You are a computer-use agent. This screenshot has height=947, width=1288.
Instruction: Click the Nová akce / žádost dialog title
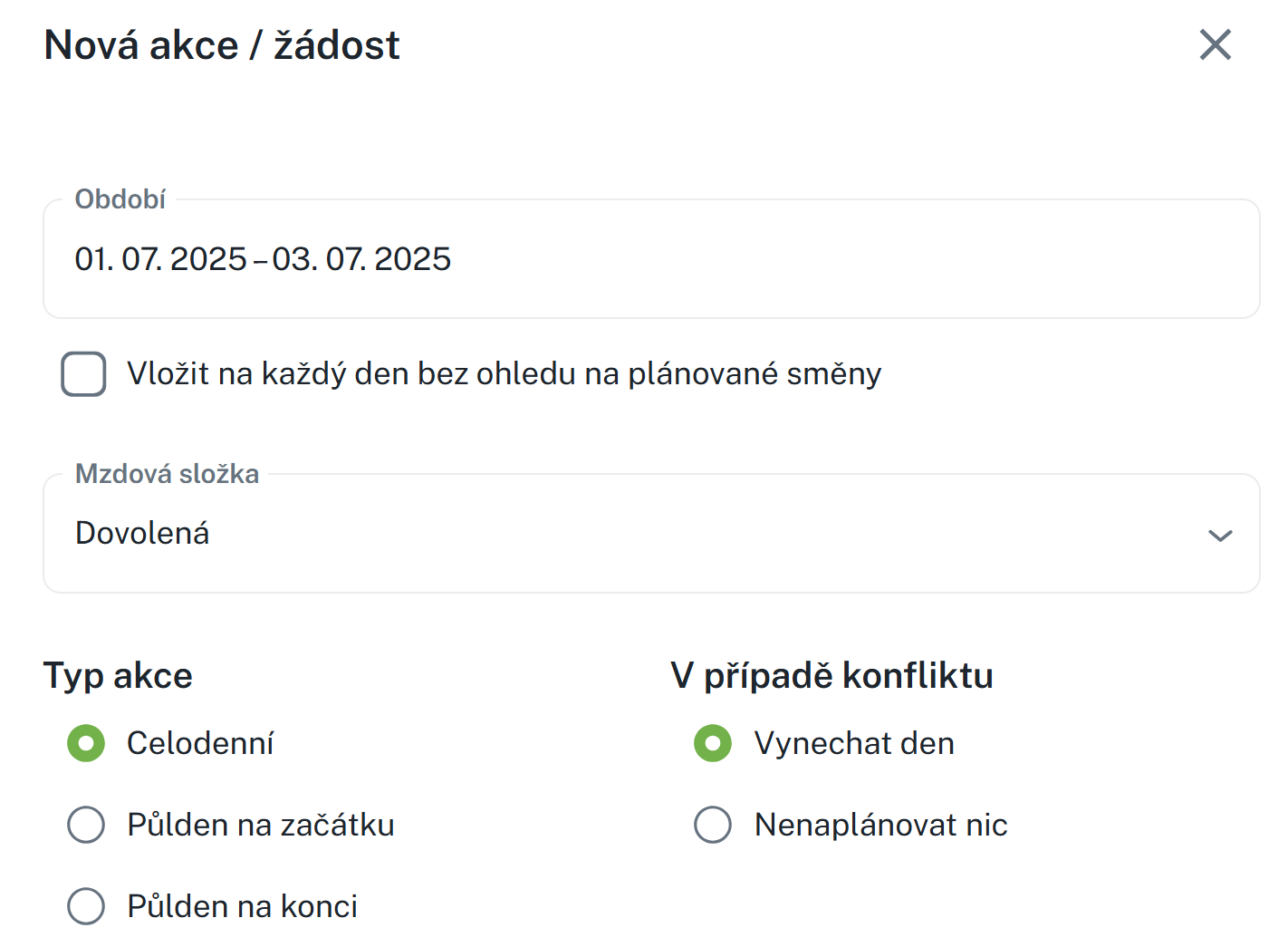[x=222, y=45]
